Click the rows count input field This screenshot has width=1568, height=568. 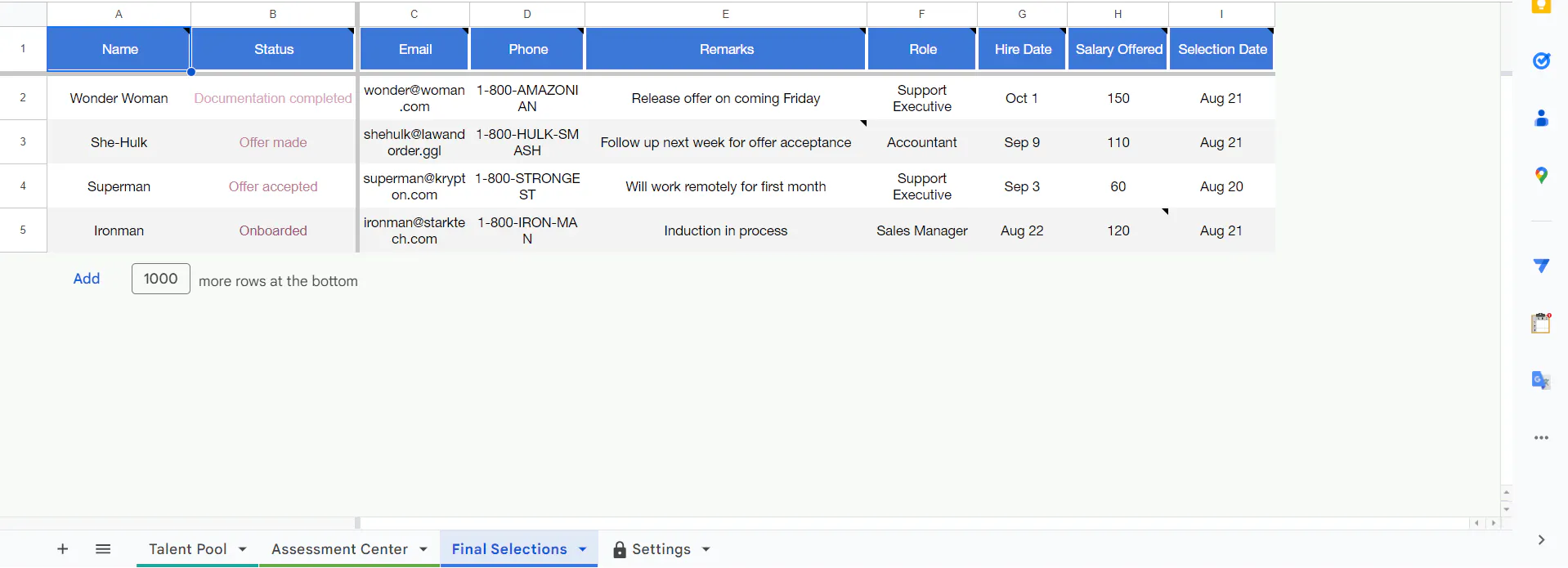click(x=161, y=279)
